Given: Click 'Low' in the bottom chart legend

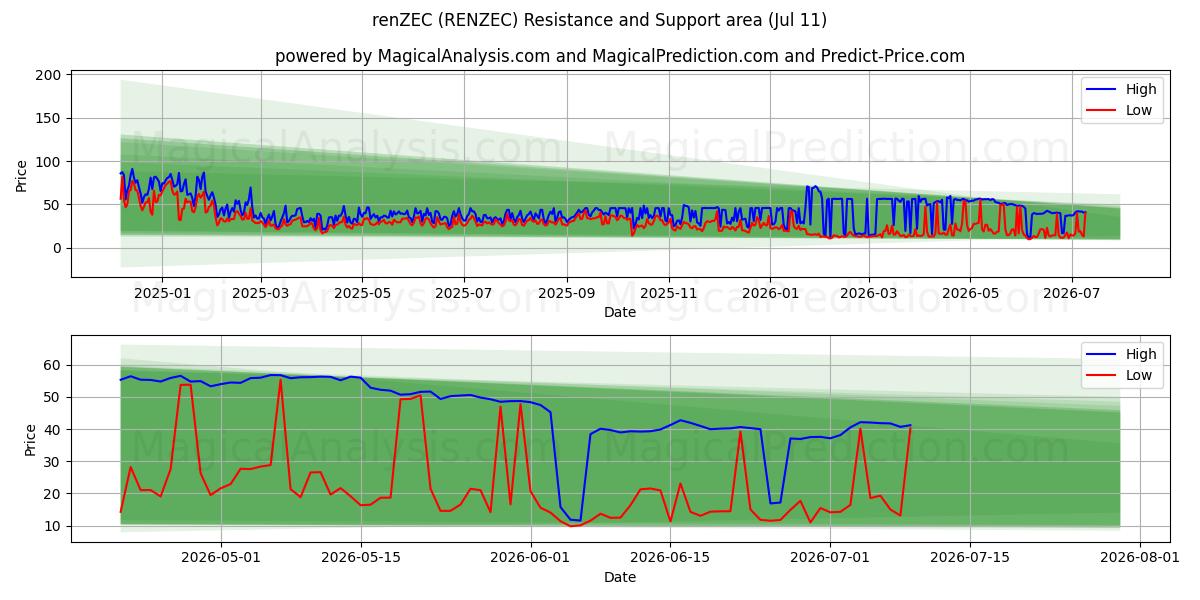Looking at the screenshot, I should point(1139,376).
